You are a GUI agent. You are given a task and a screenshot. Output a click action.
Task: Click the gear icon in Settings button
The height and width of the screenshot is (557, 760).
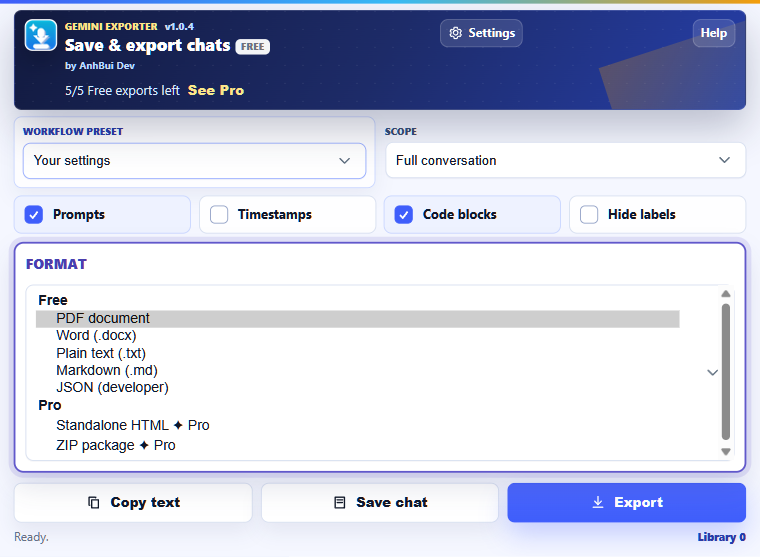[x=456, y=33]
